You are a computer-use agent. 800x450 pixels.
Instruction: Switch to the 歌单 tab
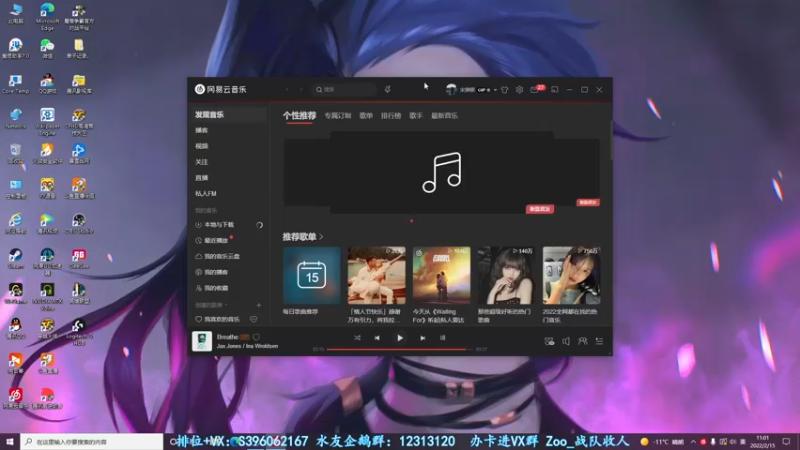366,116
